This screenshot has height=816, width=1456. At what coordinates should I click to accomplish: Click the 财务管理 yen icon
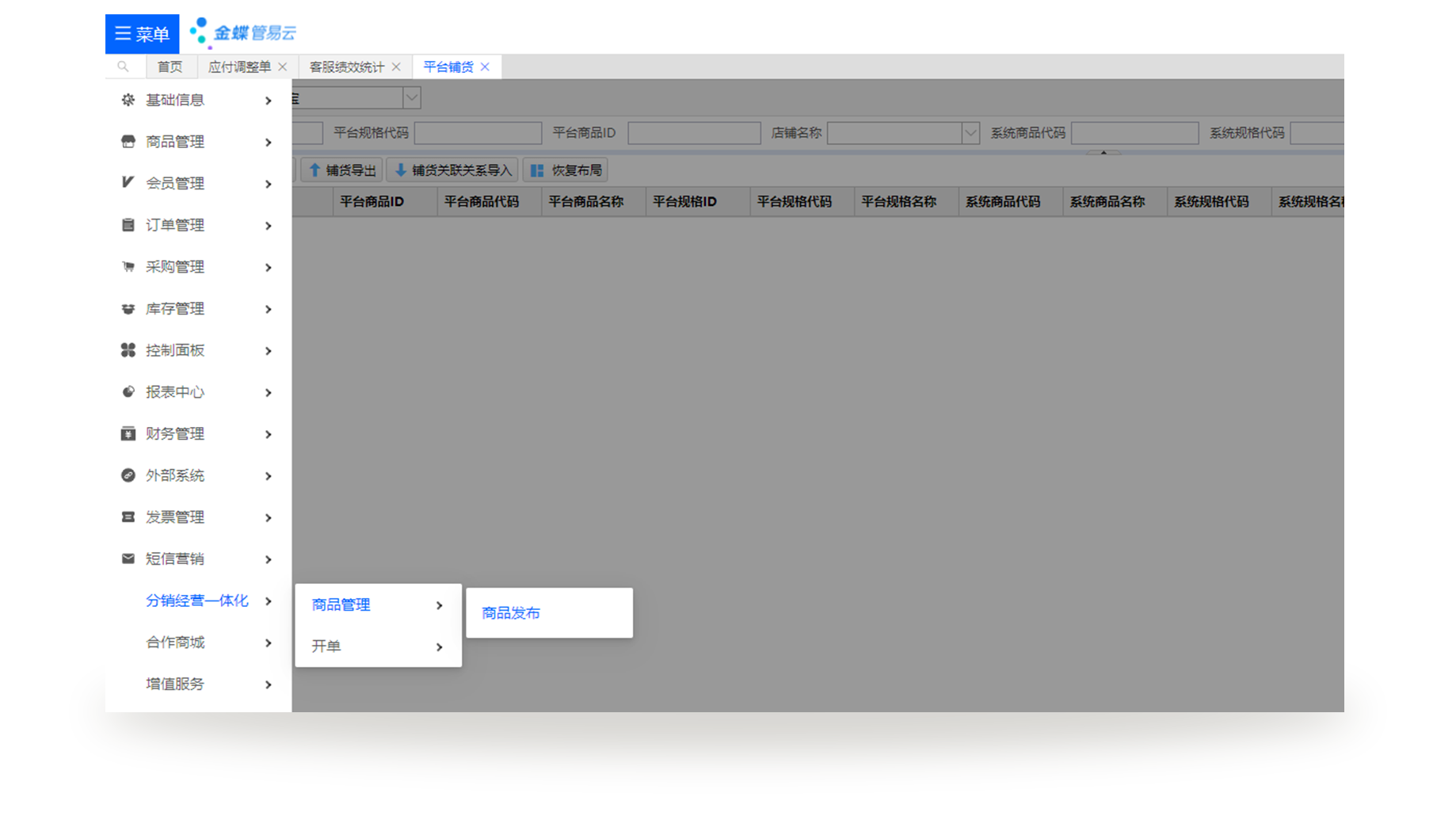point(128,433)
